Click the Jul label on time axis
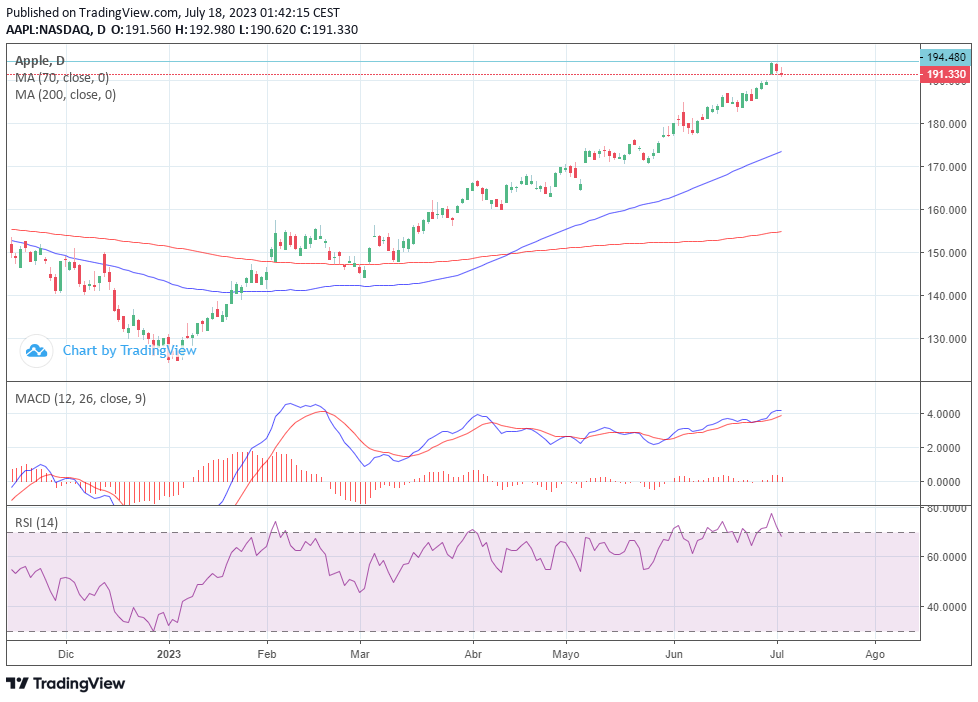 point(777,654)
